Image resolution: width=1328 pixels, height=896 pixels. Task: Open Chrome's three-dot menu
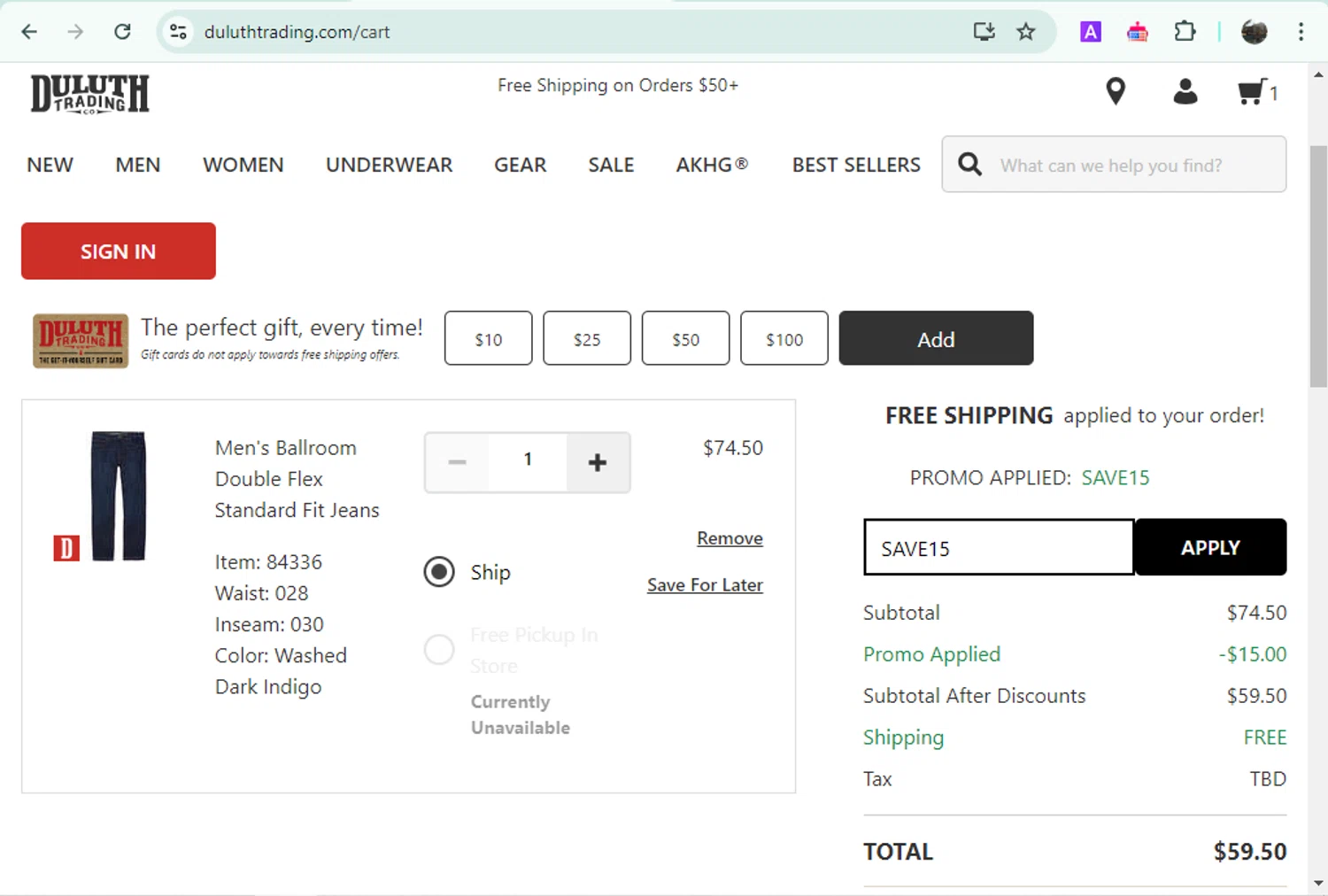point(1301,32)
